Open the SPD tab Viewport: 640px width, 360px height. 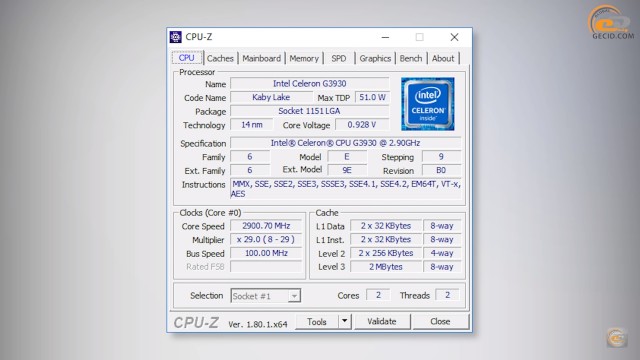click(339, 58)
